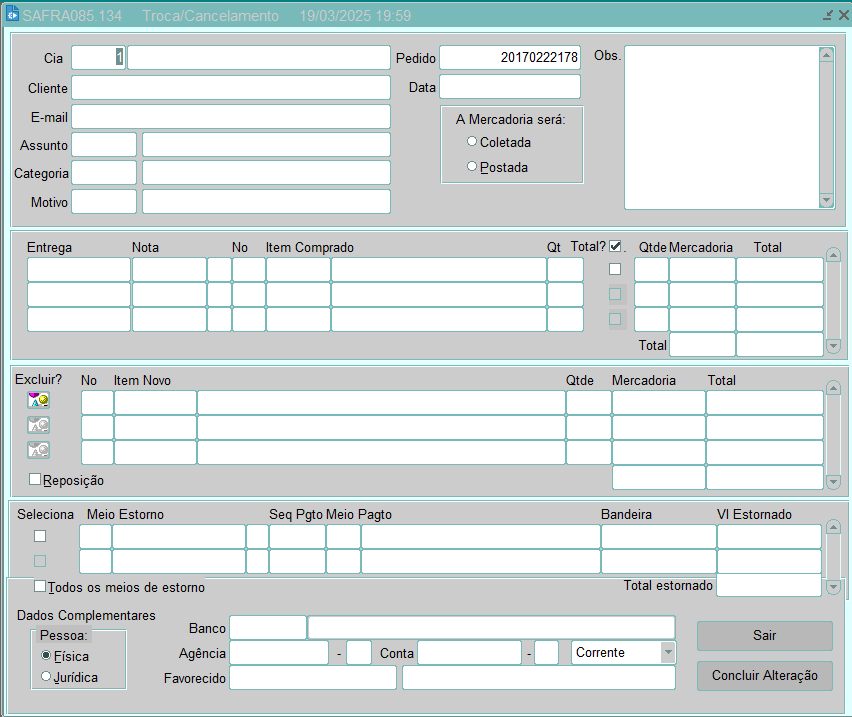This screenshot has height=717, width=852.
Task: Click the minimize arrow icon in title bar
Action: tap(827, 16)
